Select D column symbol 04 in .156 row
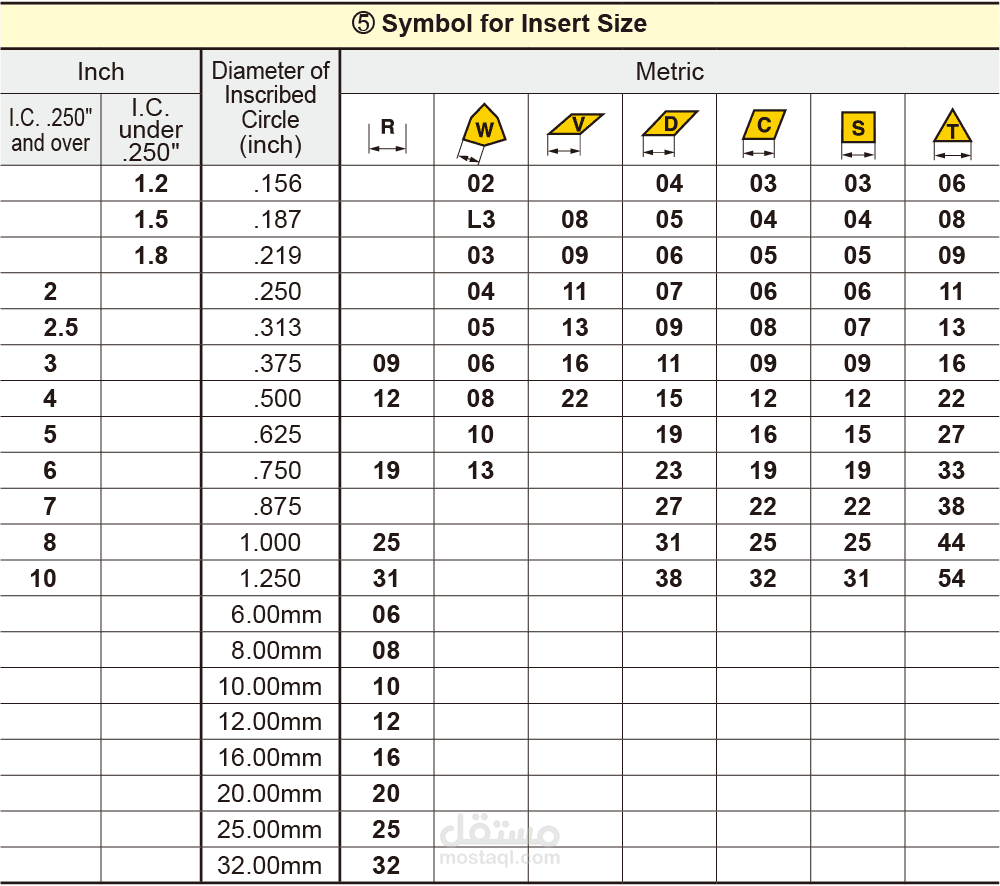This screenshot has width=1000, height=886. (x=669, y=184)
